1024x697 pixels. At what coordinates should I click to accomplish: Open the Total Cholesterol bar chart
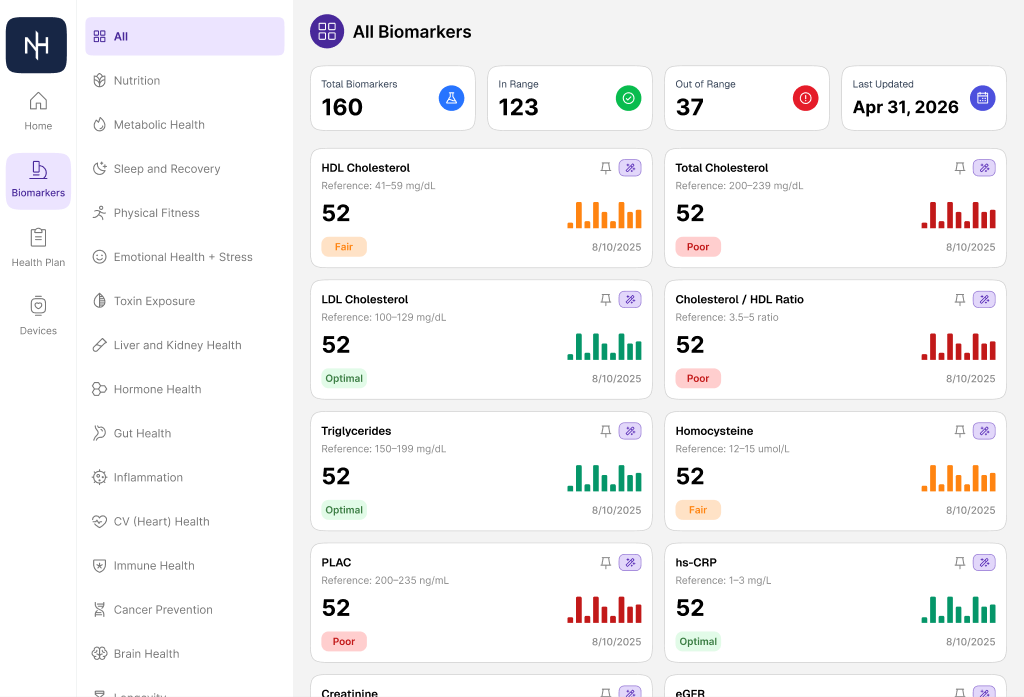[x=958, y=215]
